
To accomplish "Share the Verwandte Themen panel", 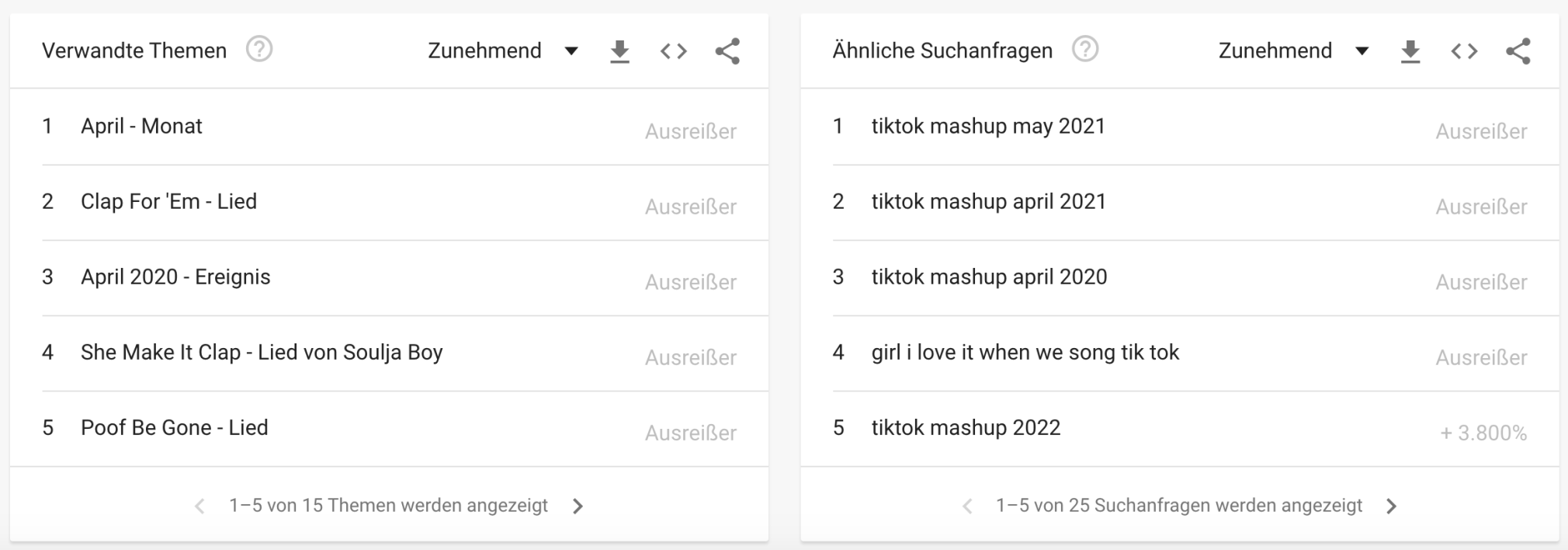I will [x=727, y=50].
